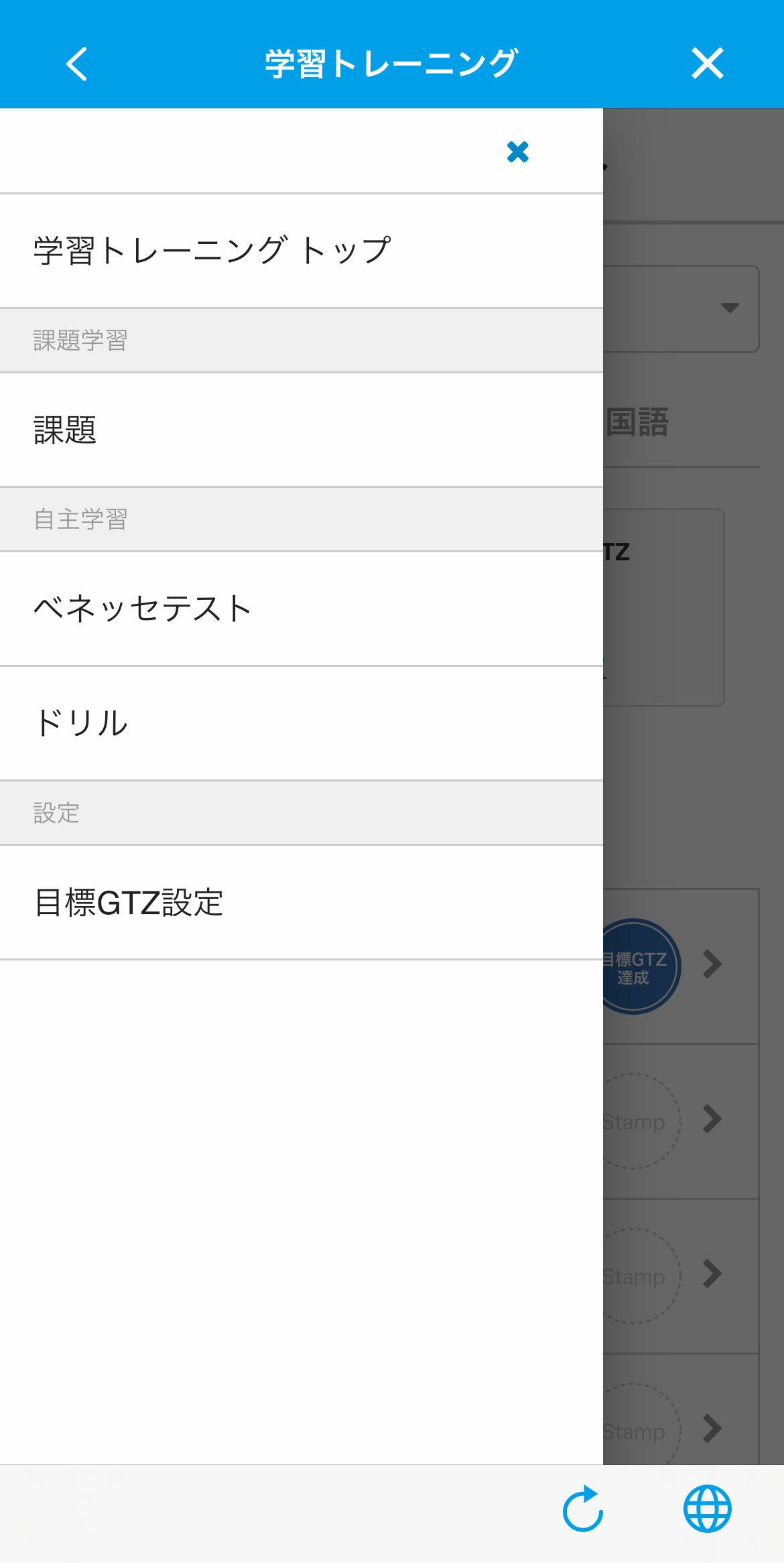This screenshot has width=784, height=1563.
Task: Tap the 国語 subject heading
Action: tap(637, 422)
